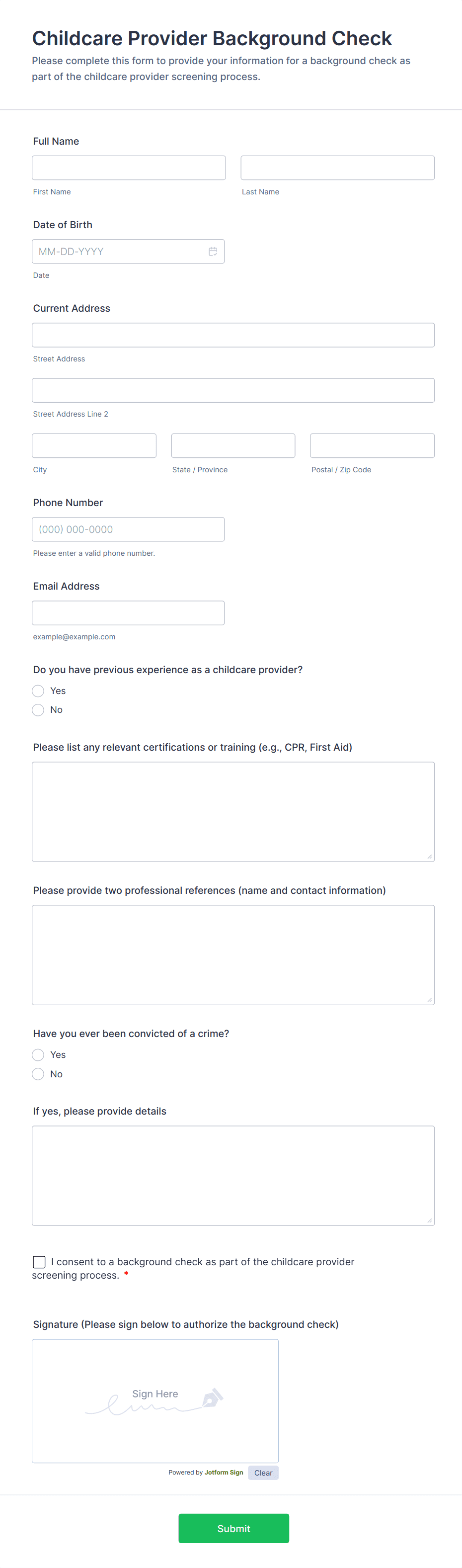The image size is (462, 1568).
Task: Click the Last Name input field
Action: click(x=337, y=168)
